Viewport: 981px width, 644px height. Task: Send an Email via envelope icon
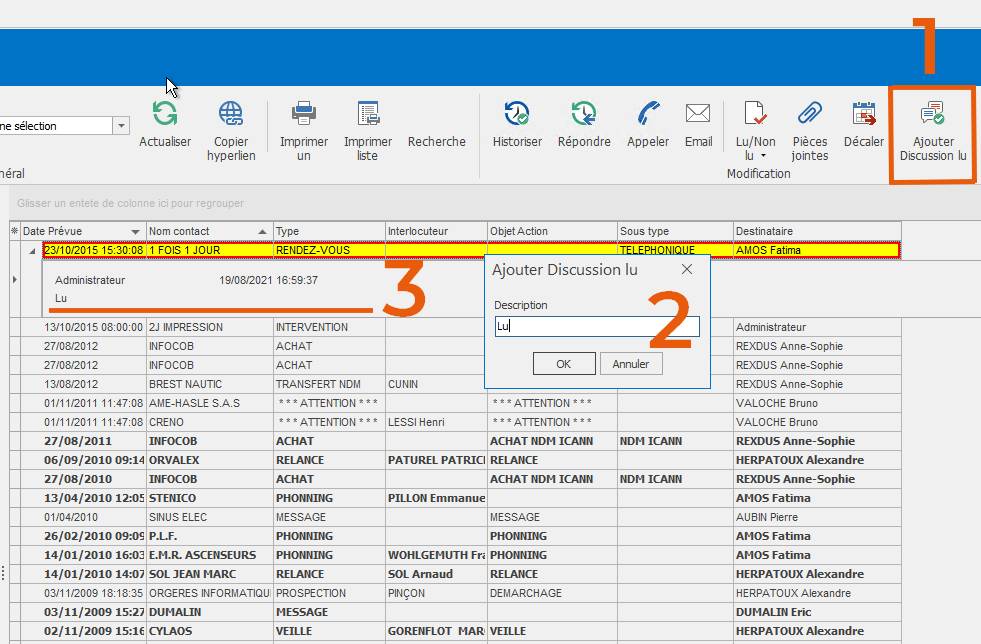tap(698, 113)
